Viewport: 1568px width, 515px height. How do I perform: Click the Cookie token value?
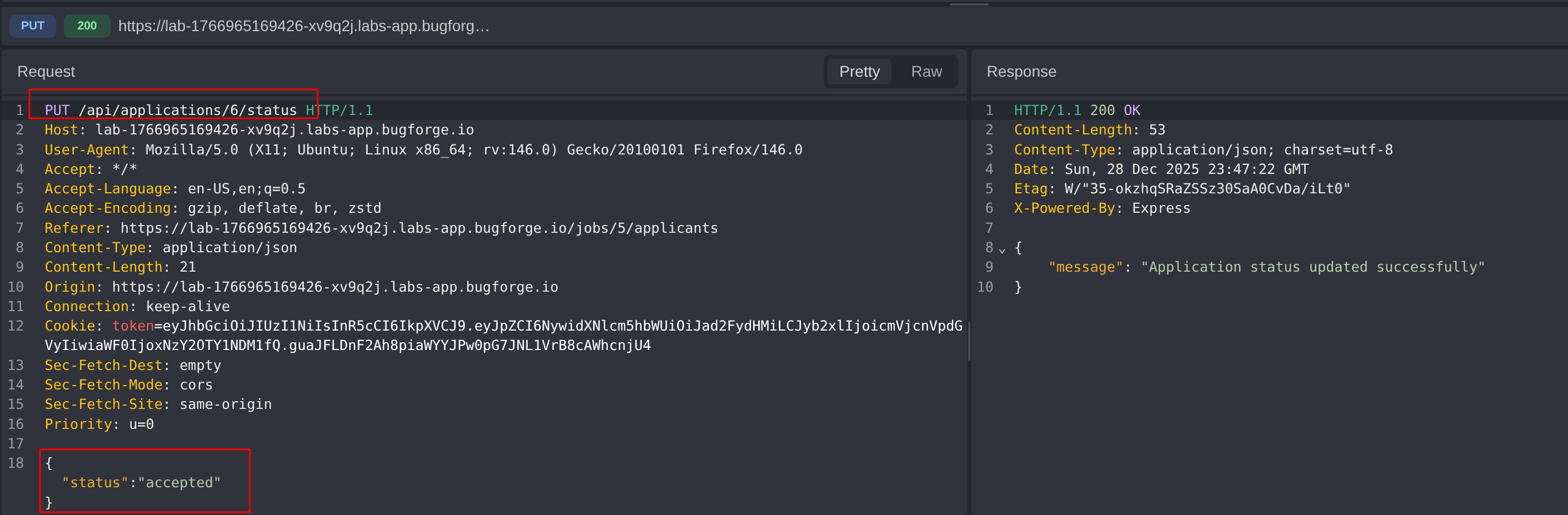tap(548, 326)
